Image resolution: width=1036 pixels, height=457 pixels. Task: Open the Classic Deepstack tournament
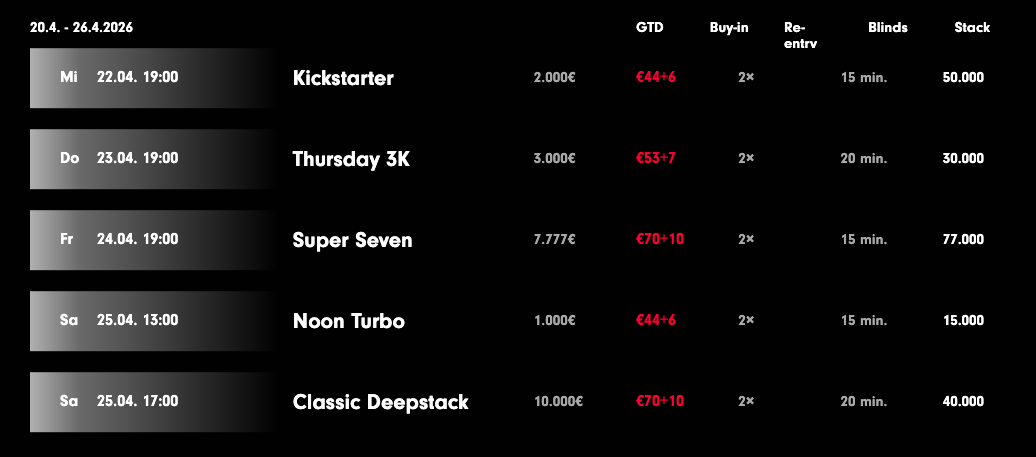(x=380, y=402)
